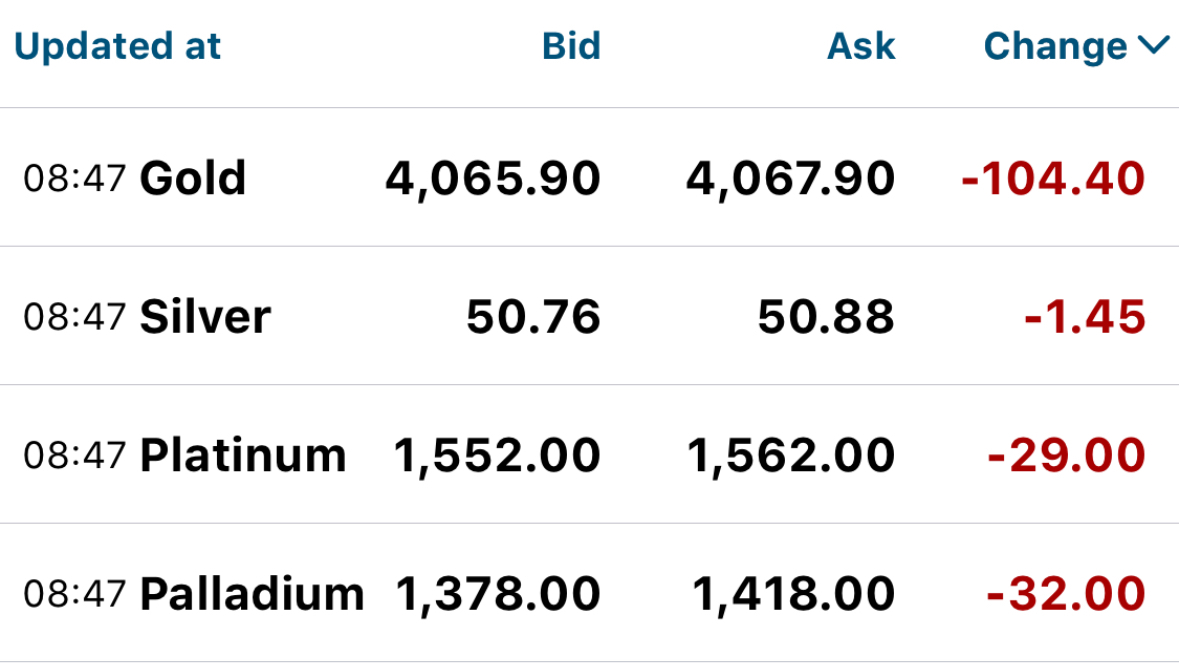
Task: Open the Platinum price row
Action: click(590, 454)
